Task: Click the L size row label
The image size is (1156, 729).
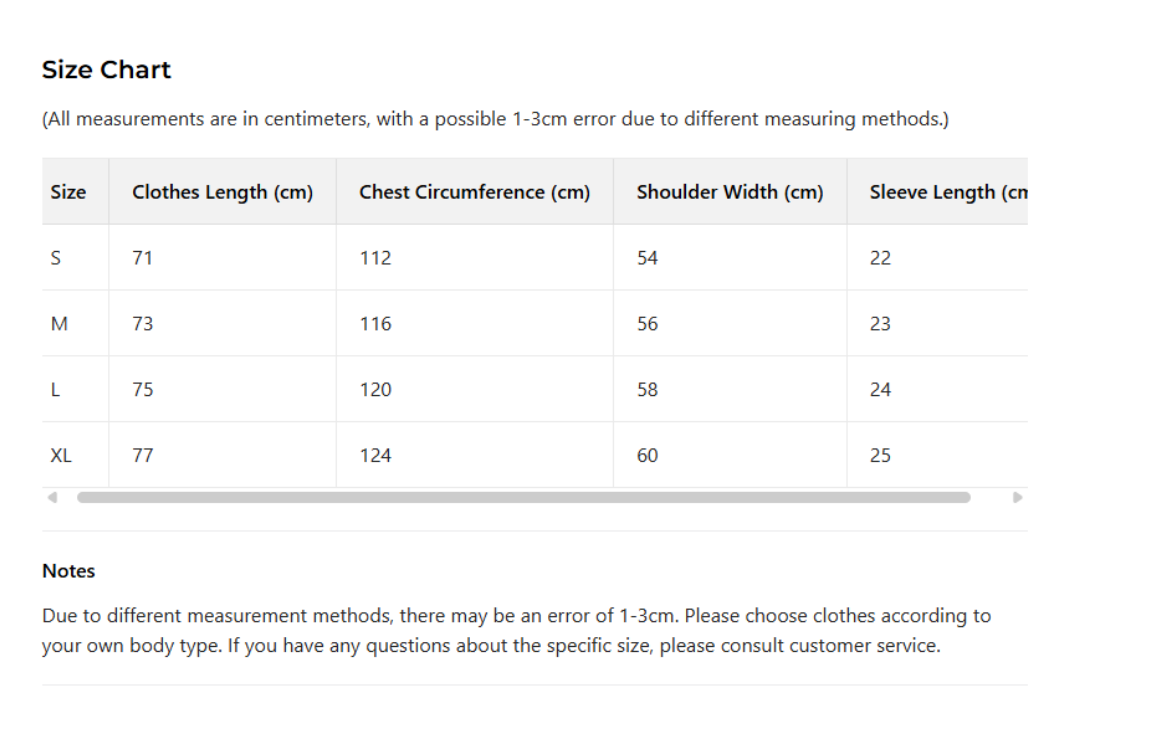Action: pos(55,390)
